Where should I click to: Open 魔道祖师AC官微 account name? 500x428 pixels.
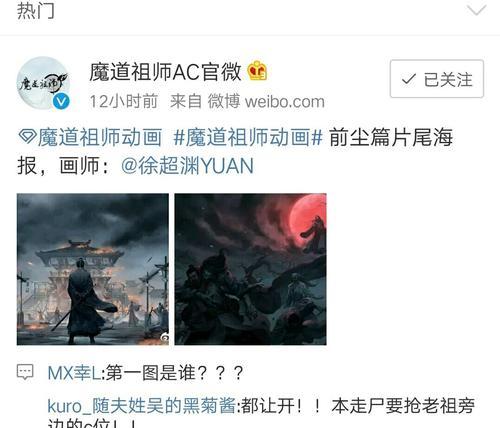point(165,72)
